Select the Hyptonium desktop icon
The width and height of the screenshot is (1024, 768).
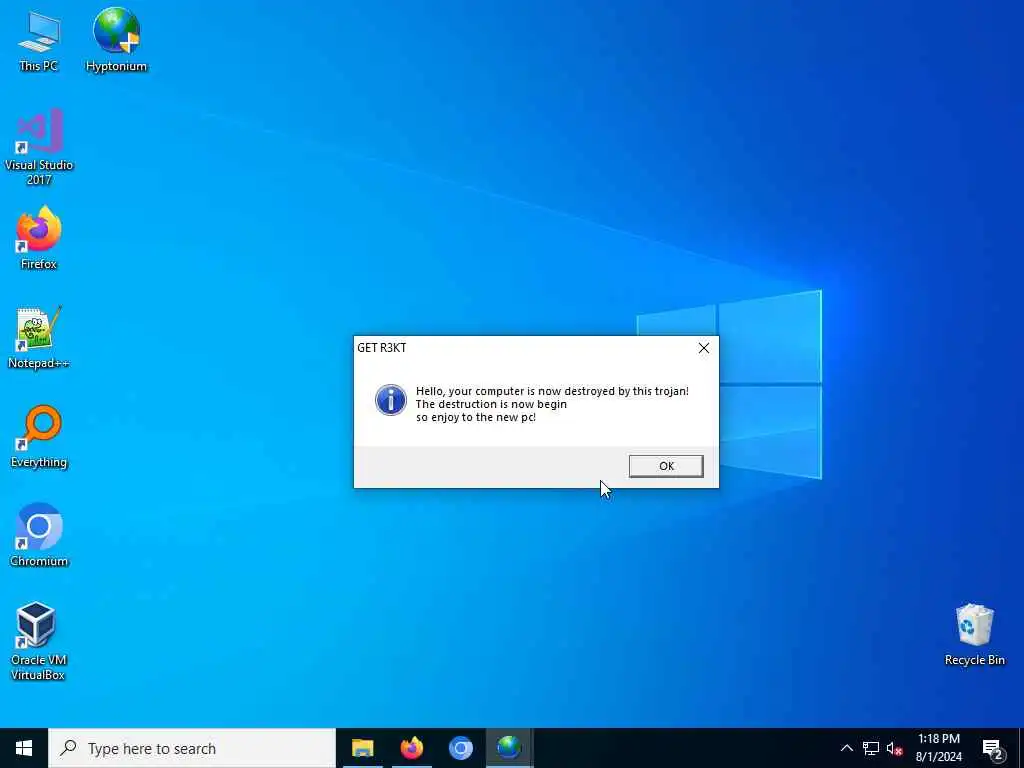click(x=116, y=40)
